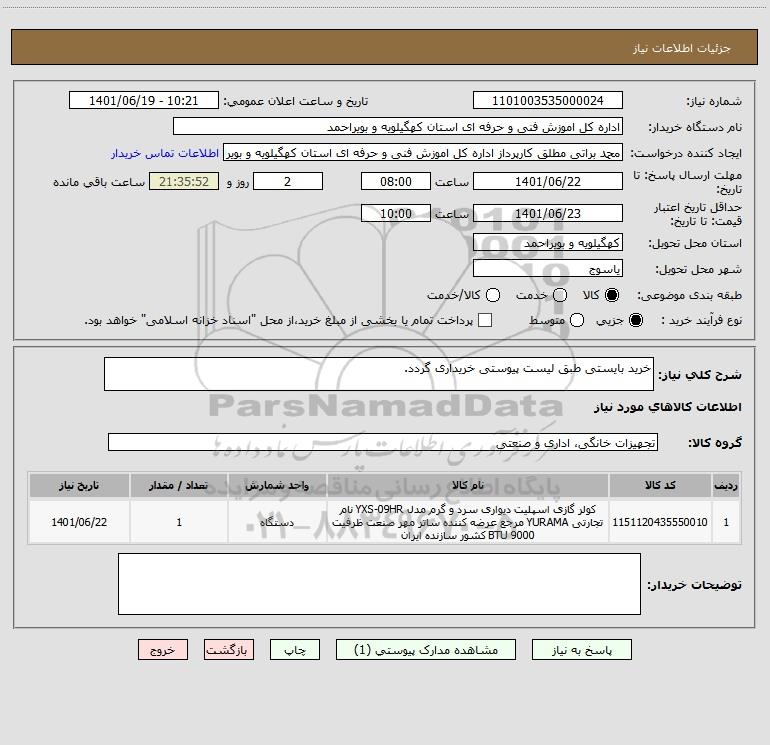Click the شماره نیاز field 1101003535000024
The image size is (770, 745).
[x=548, y=100]
